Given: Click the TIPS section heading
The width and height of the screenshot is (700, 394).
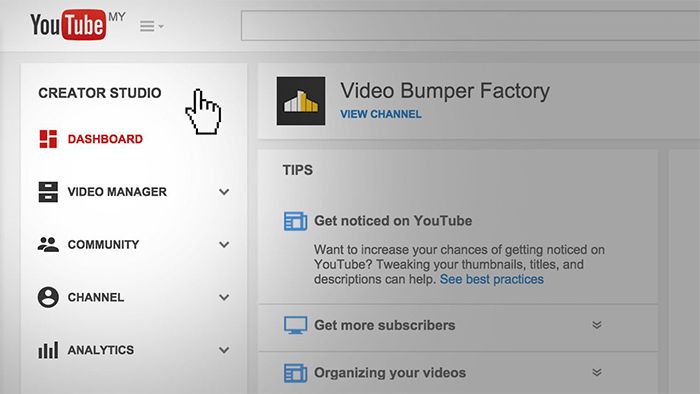Looking at the screenshot, I should click(298, 170).
